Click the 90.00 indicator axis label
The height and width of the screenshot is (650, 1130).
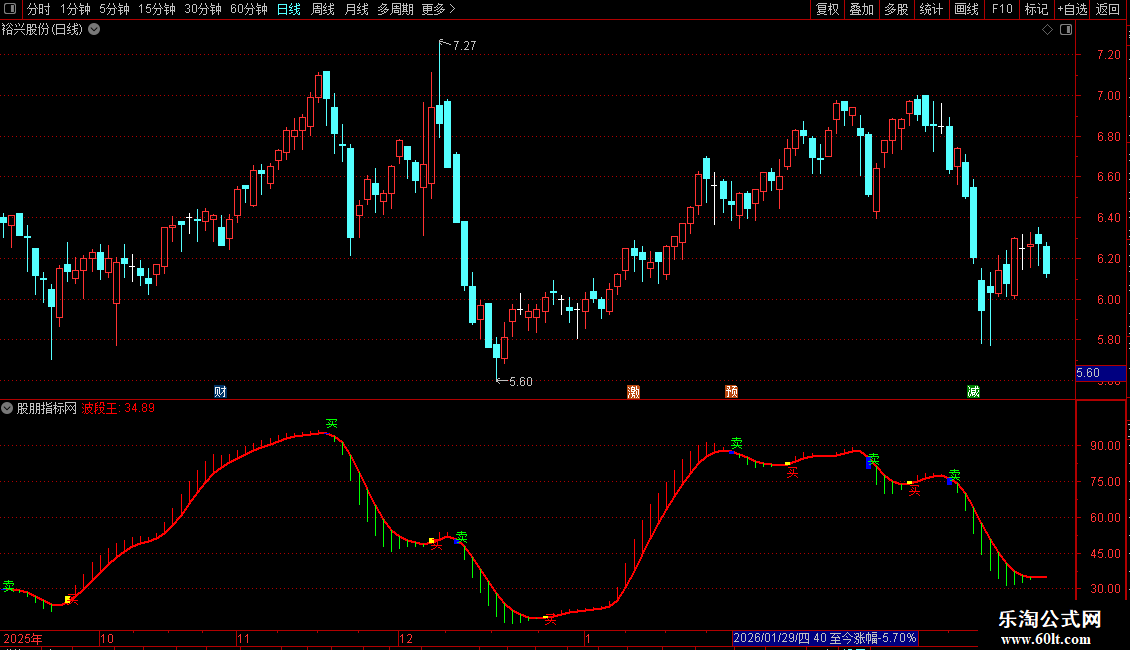(1105, 446)
